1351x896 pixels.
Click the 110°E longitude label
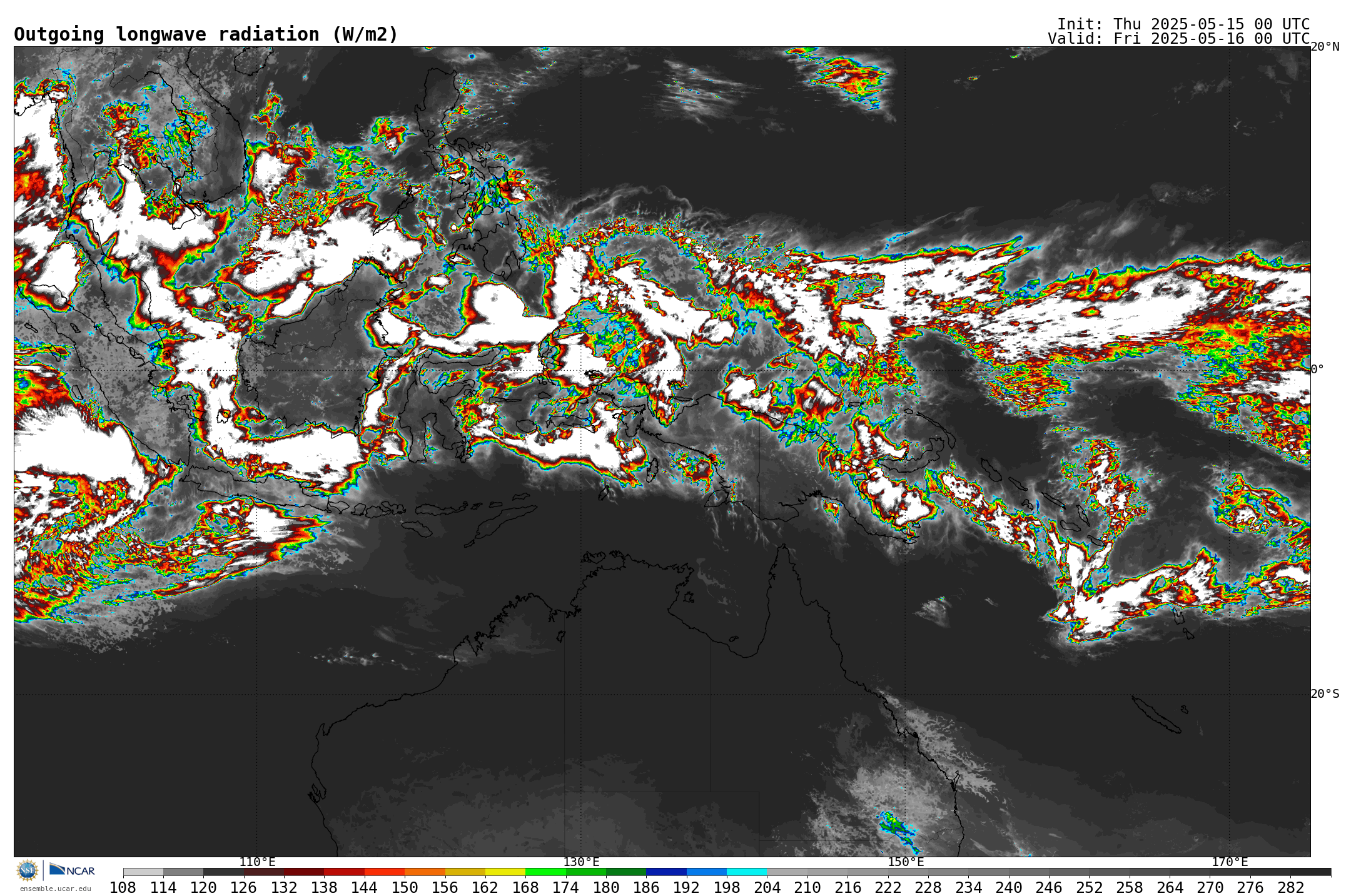[x=257, y=862]
